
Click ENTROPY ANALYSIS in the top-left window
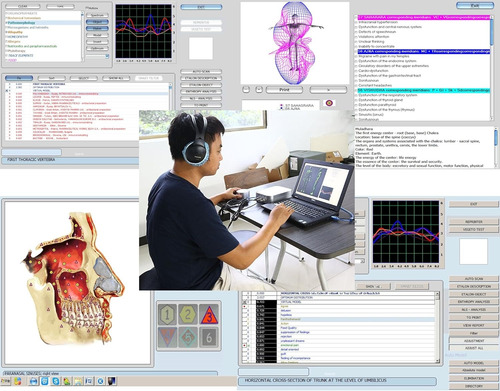[201, 91]
